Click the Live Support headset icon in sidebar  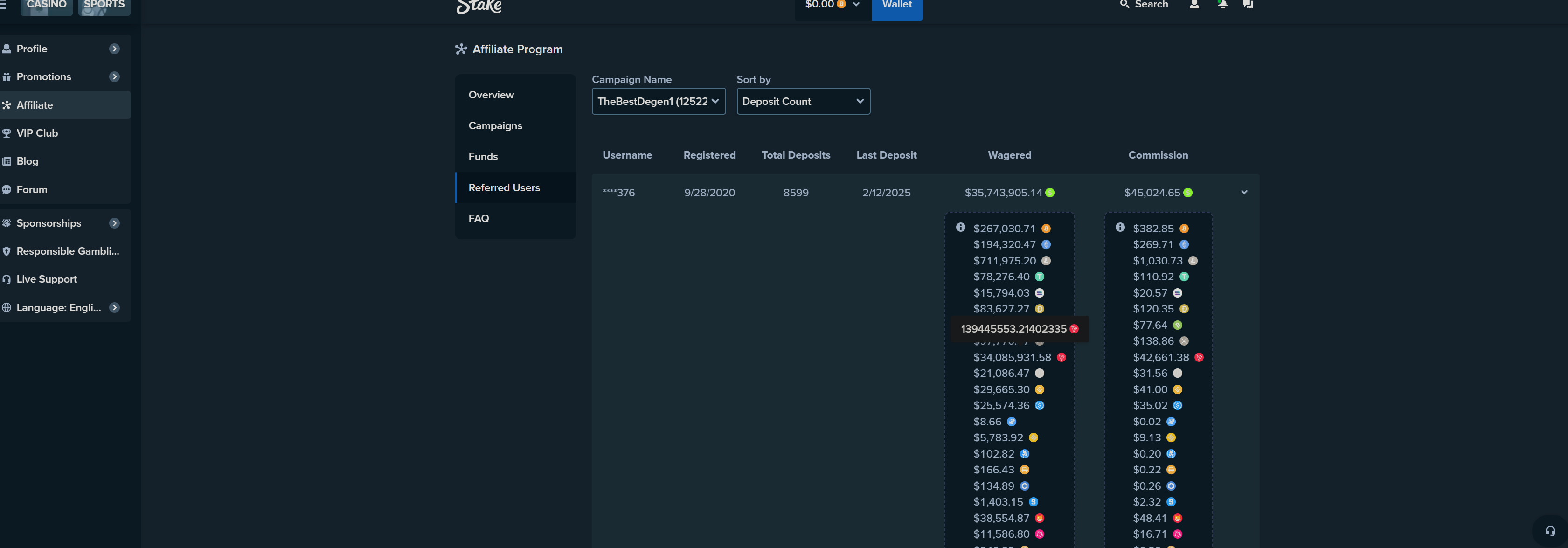coord(7,279)
